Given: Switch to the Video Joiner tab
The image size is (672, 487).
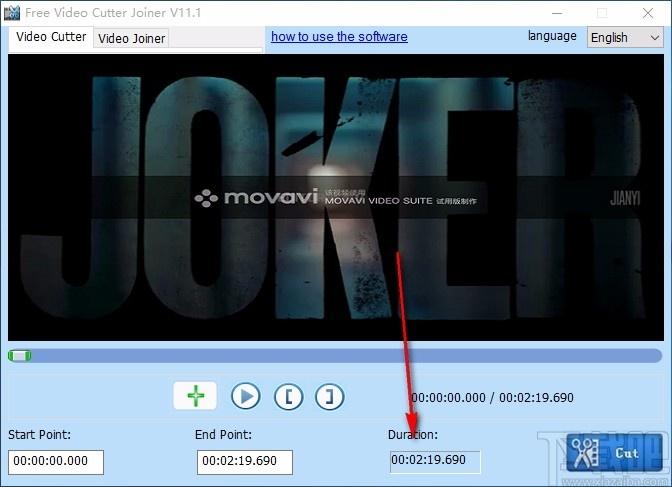Looking at the screenshot, I should pos(131,38).
